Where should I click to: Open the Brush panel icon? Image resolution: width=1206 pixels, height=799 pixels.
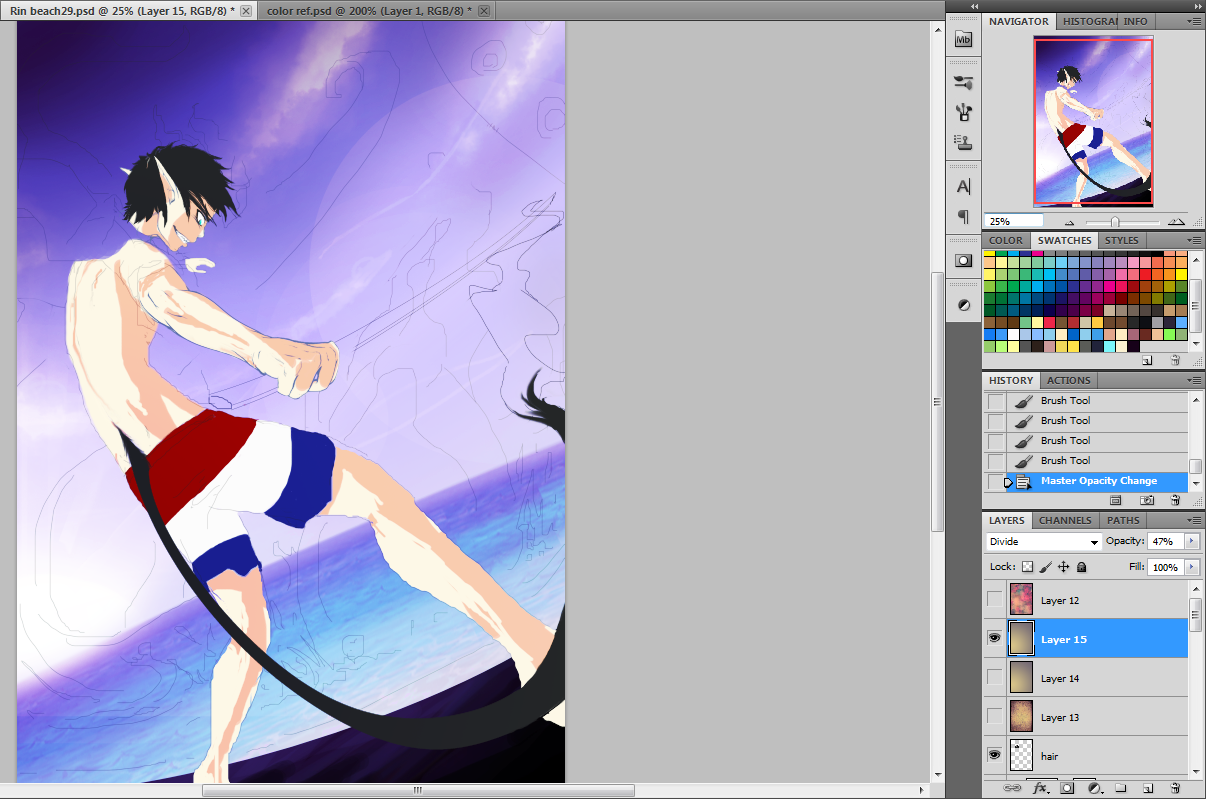pyautogui.click(x=963, y=82)
